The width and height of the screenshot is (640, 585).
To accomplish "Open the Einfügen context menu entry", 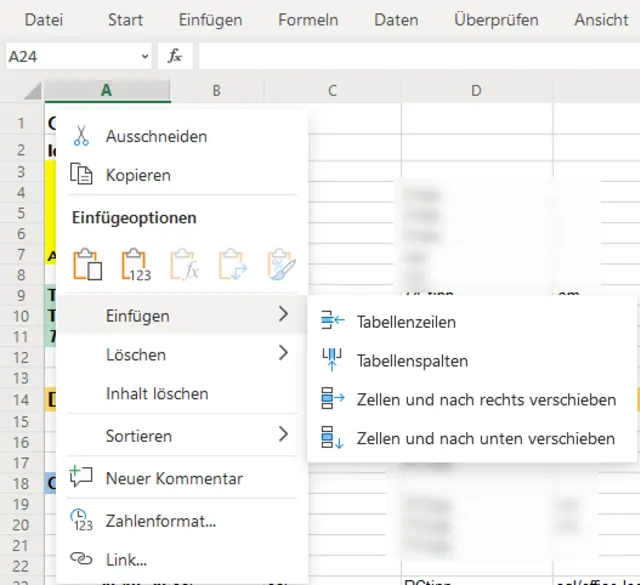I will tap(182, 315).
